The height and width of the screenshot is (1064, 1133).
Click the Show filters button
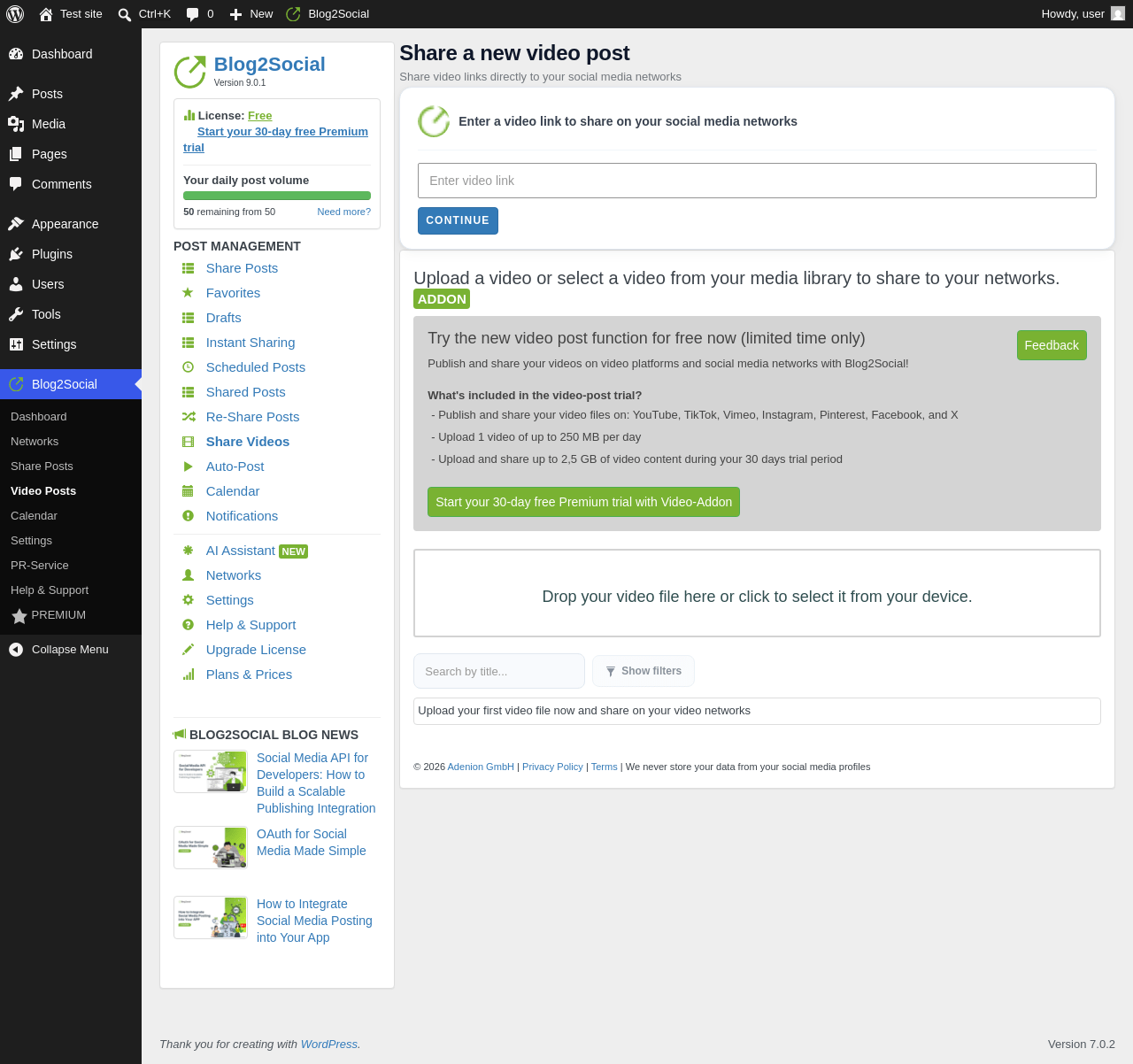[644, 671]
